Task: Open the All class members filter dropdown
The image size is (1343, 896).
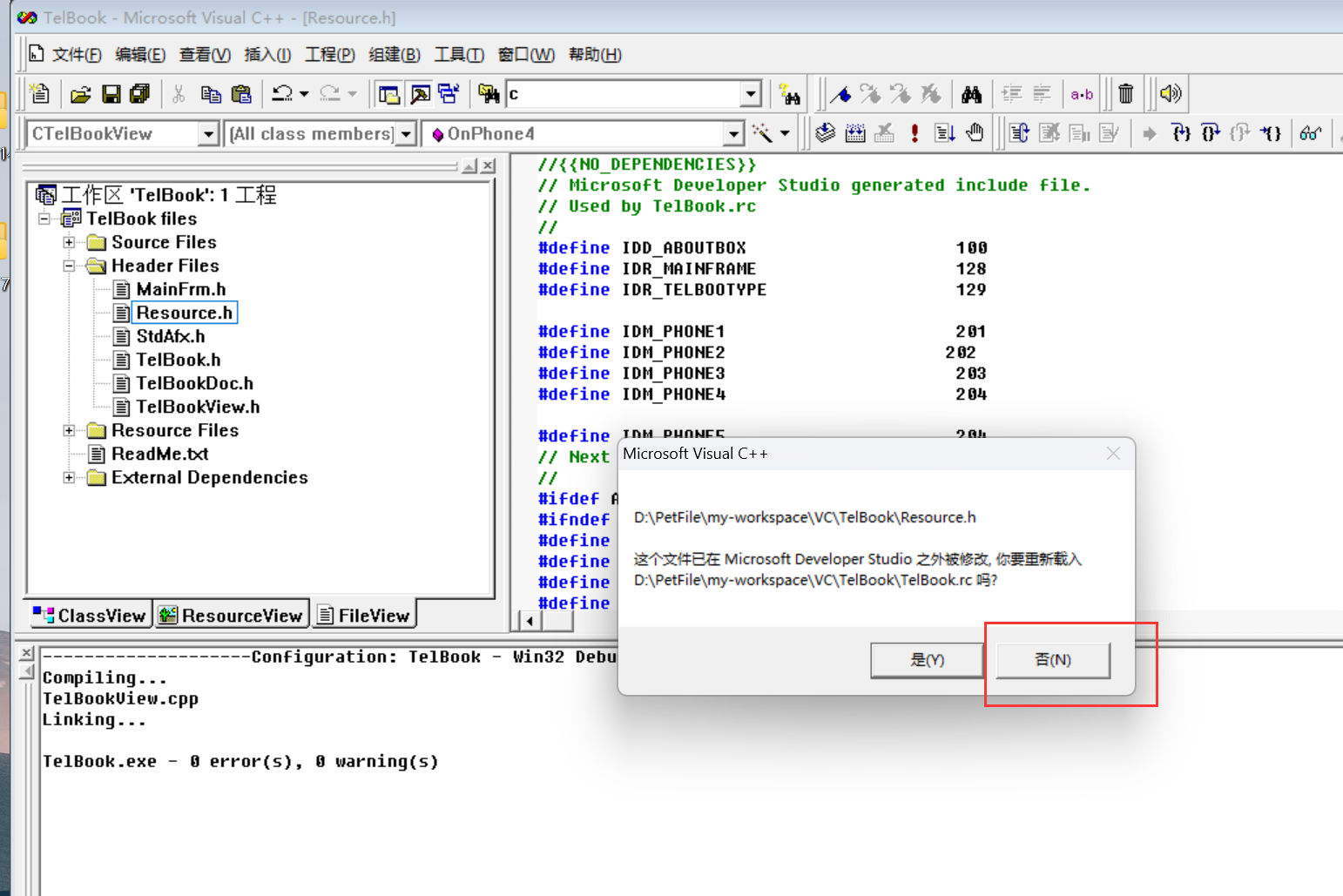Action: [406, 134]
